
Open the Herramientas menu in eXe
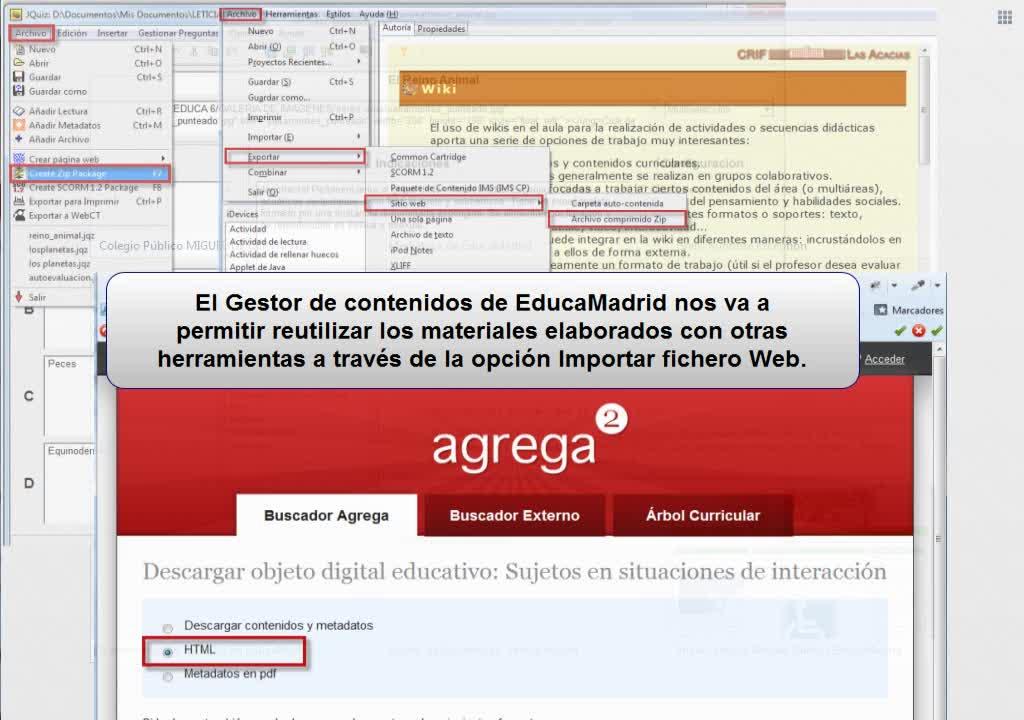tap(291, 14)
